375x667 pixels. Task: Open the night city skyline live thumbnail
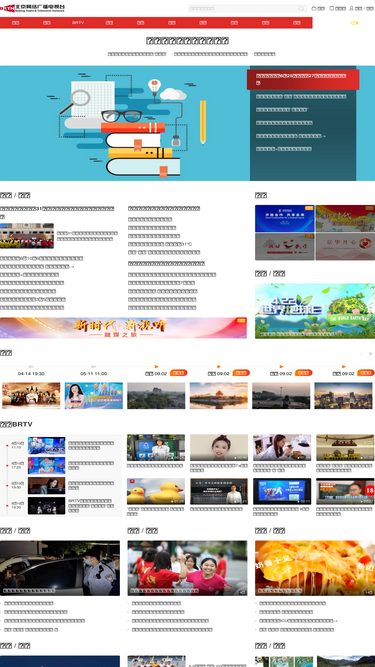point(343,396)
